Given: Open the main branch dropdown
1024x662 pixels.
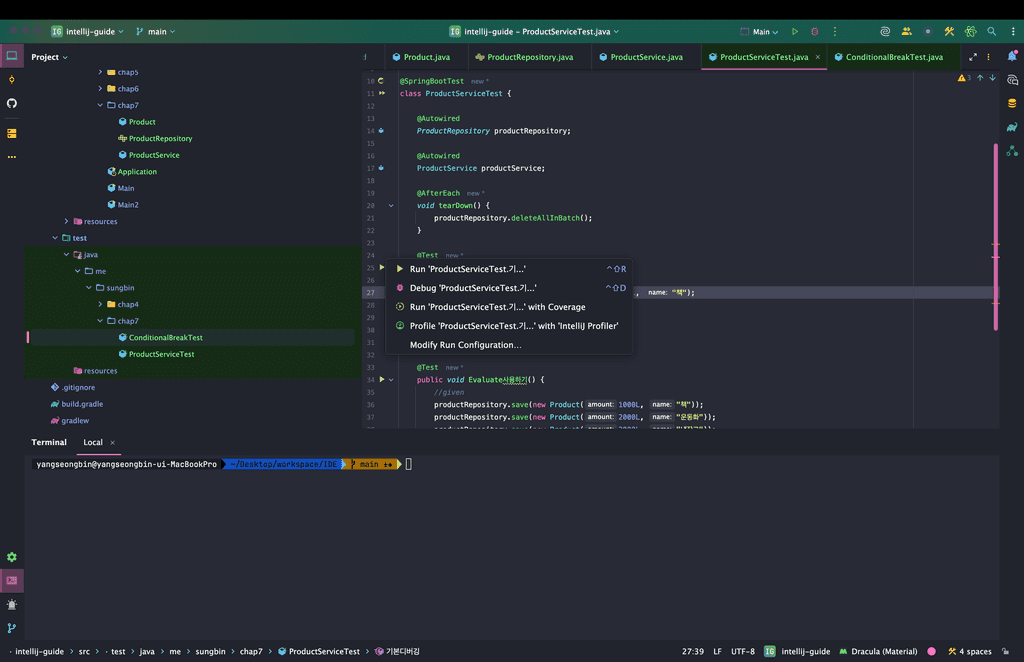Looking at the screenshot, I should [x=155, y=32].
